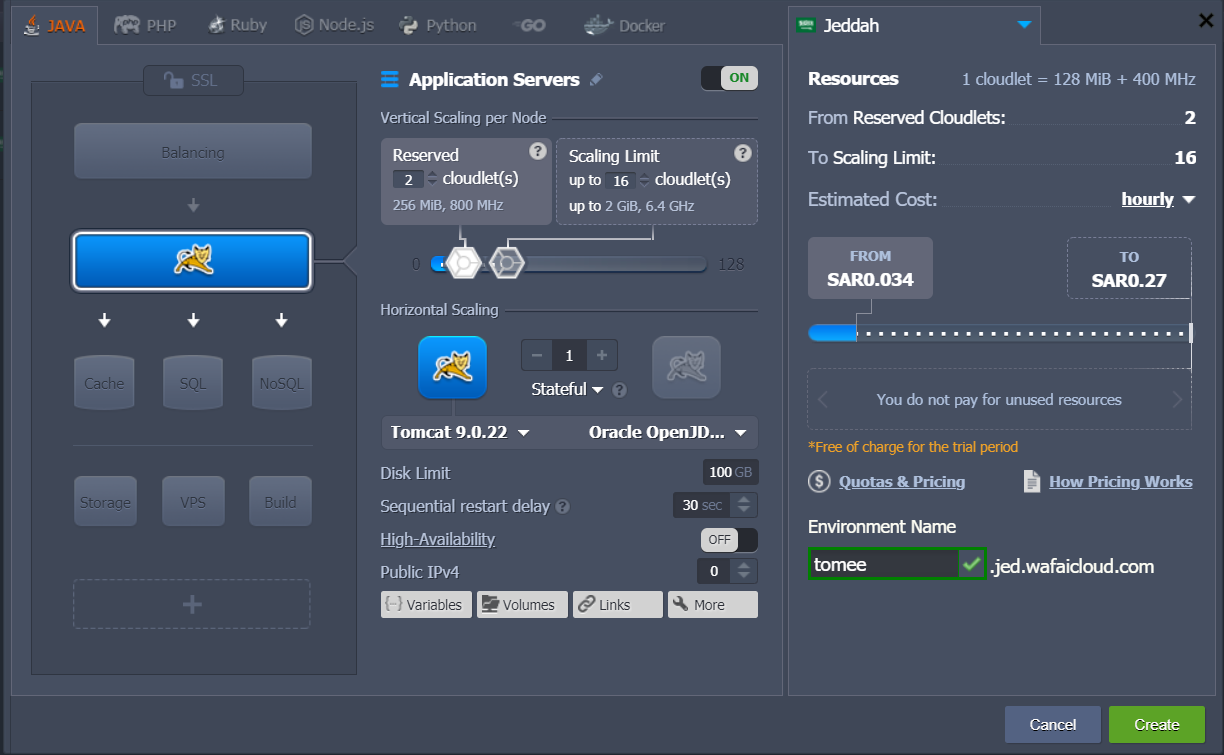Open the How Pricing Works link

pyautogui.click(x=1120, y=481)
